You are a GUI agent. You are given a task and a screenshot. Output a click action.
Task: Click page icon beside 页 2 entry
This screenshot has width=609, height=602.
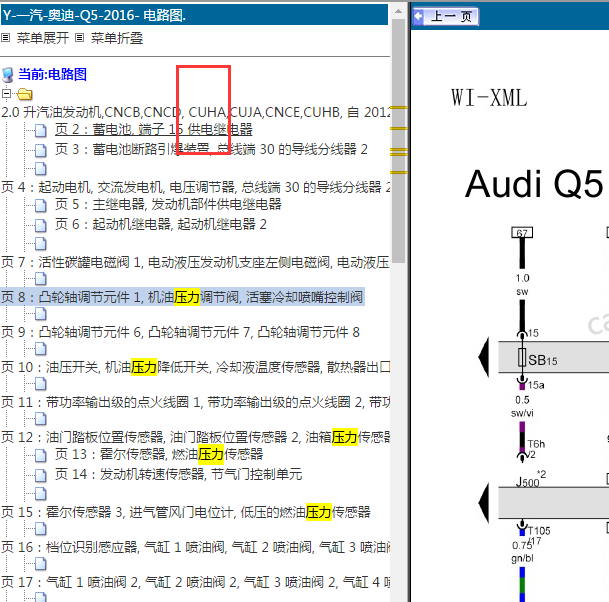click(41, 130)
